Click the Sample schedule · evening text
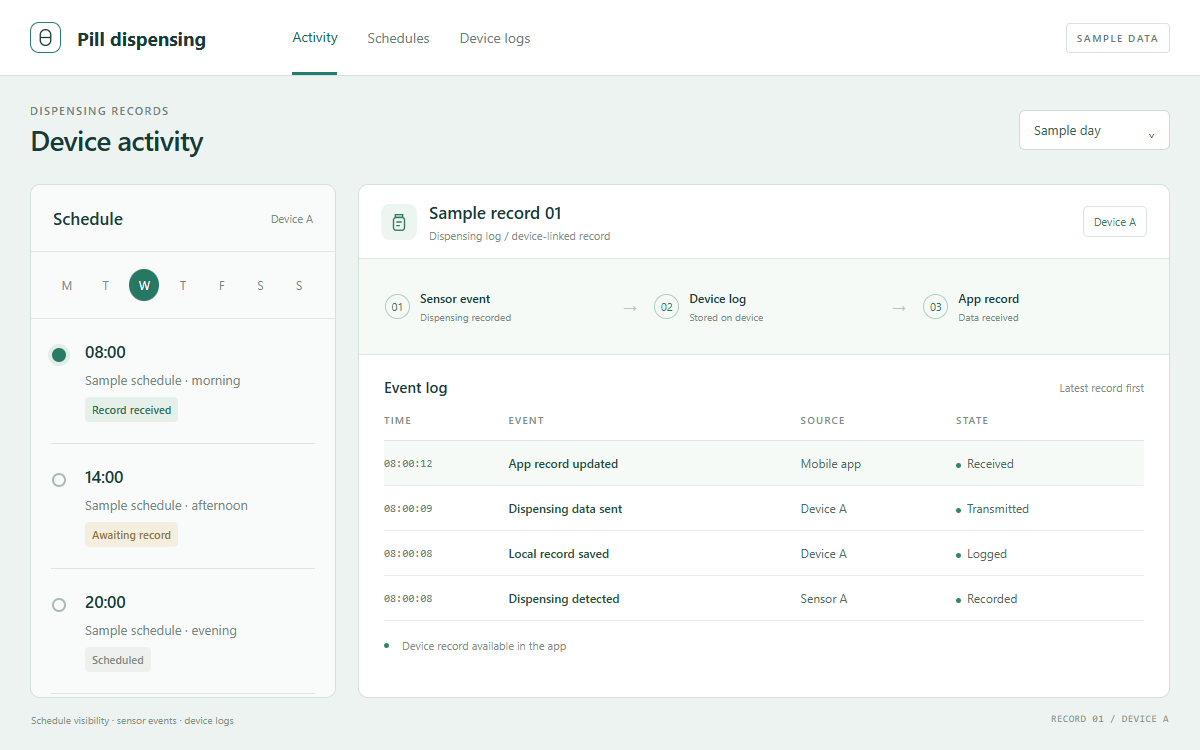Image resolution: width=1200 pixels, height=750 pixels. coord(161,631)
